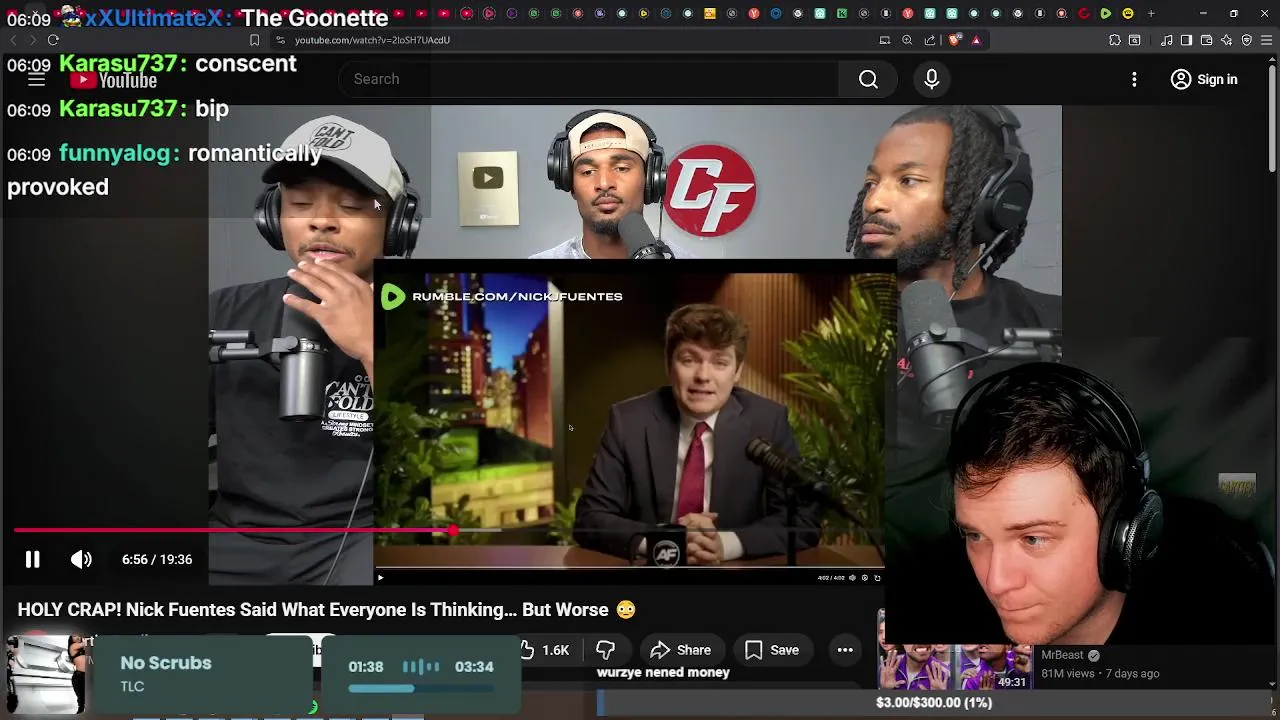Pause the YouTube video
This screenshot has height=720, width=1280.
(32, 559)
